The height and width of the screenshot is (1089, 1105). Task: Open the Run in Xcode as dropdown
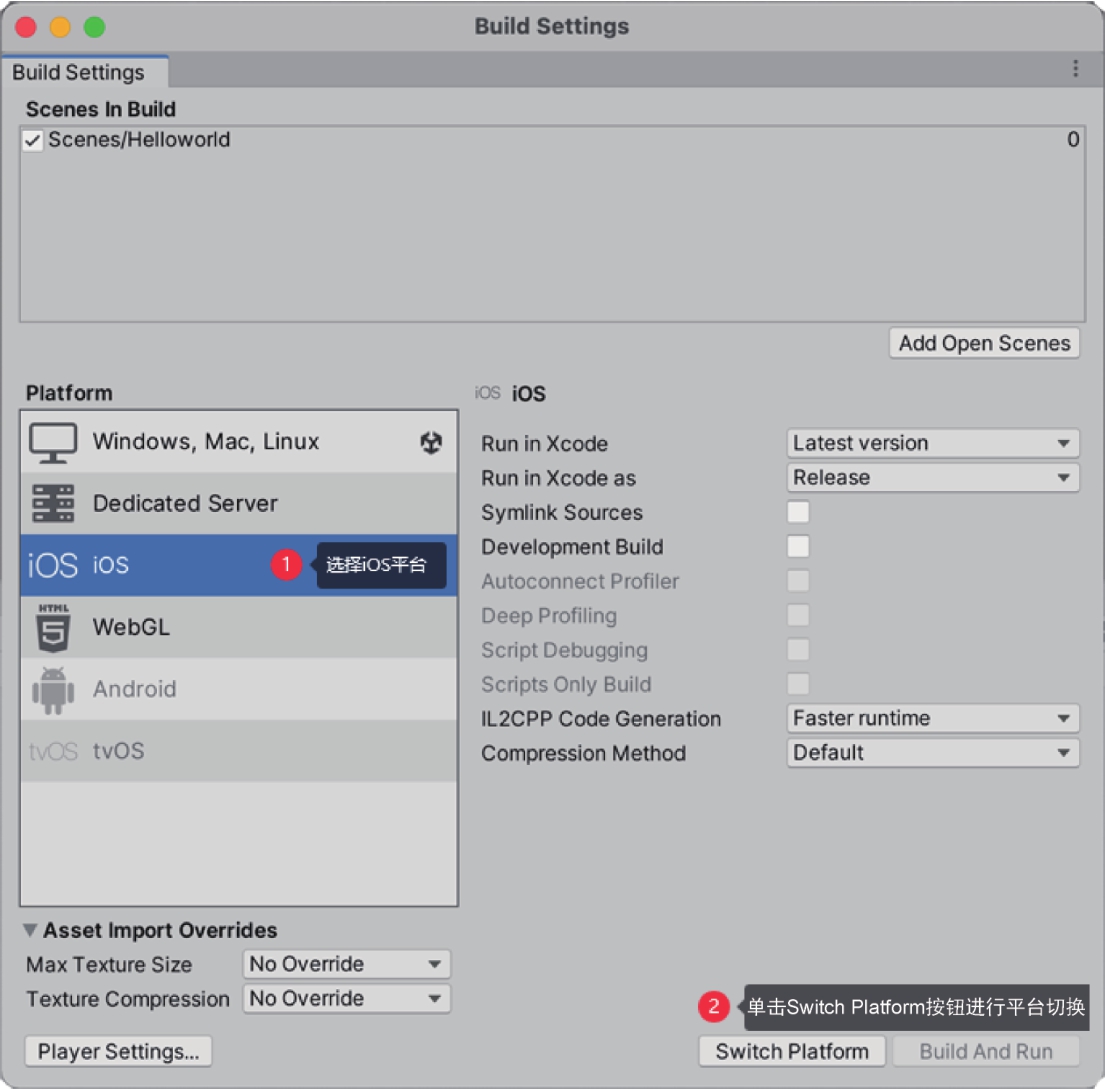point(932,478)
